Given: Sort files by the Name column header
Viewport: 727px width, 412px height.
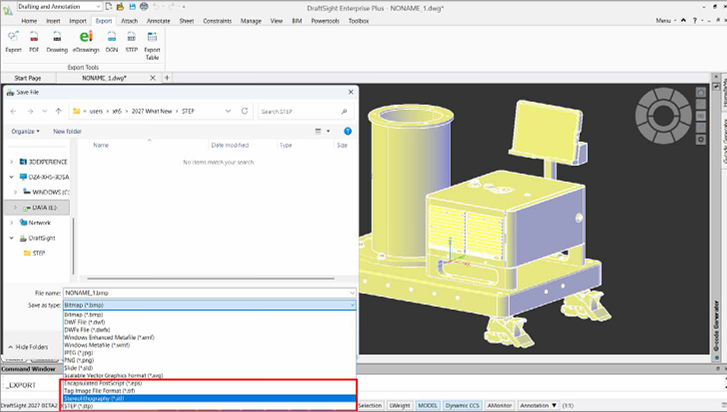Looking at the screenshot, I should coord(101,145).
